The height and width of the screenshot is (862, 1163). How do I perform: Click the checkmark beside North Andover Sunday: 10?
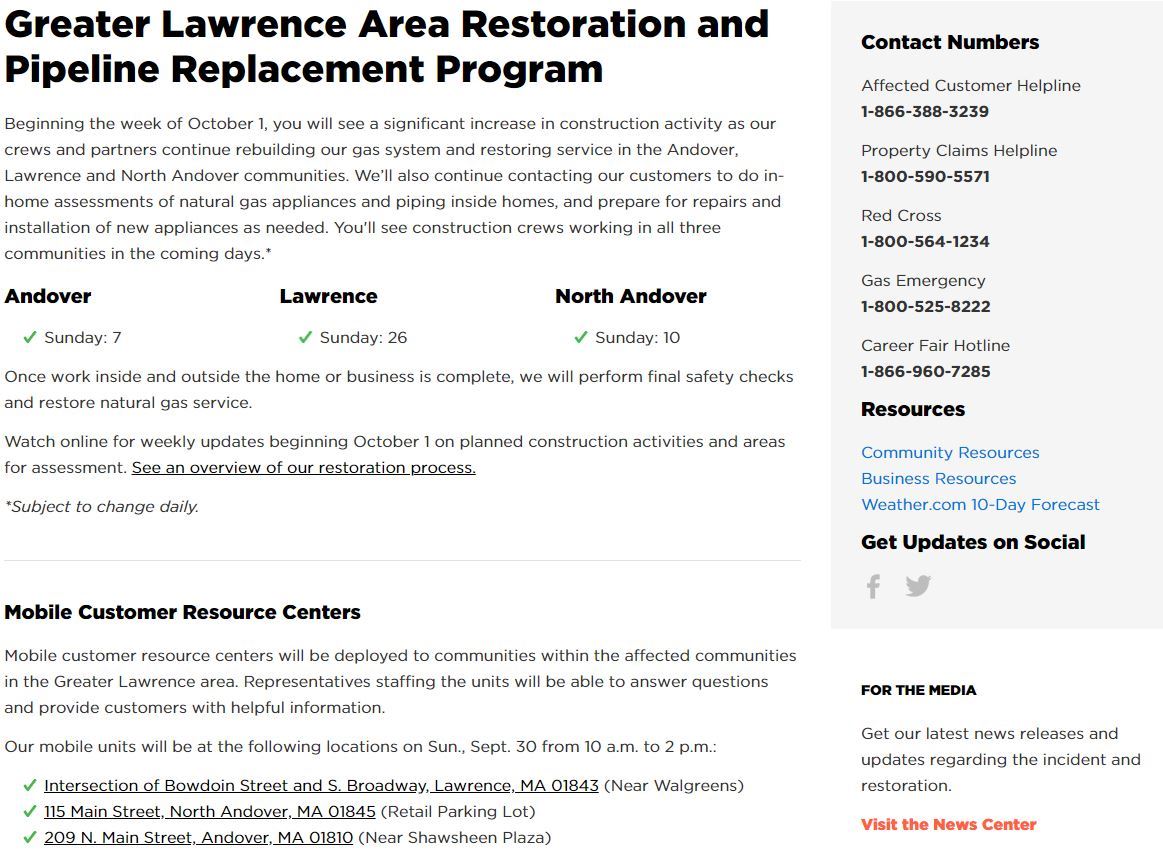(x=581, y=338)
